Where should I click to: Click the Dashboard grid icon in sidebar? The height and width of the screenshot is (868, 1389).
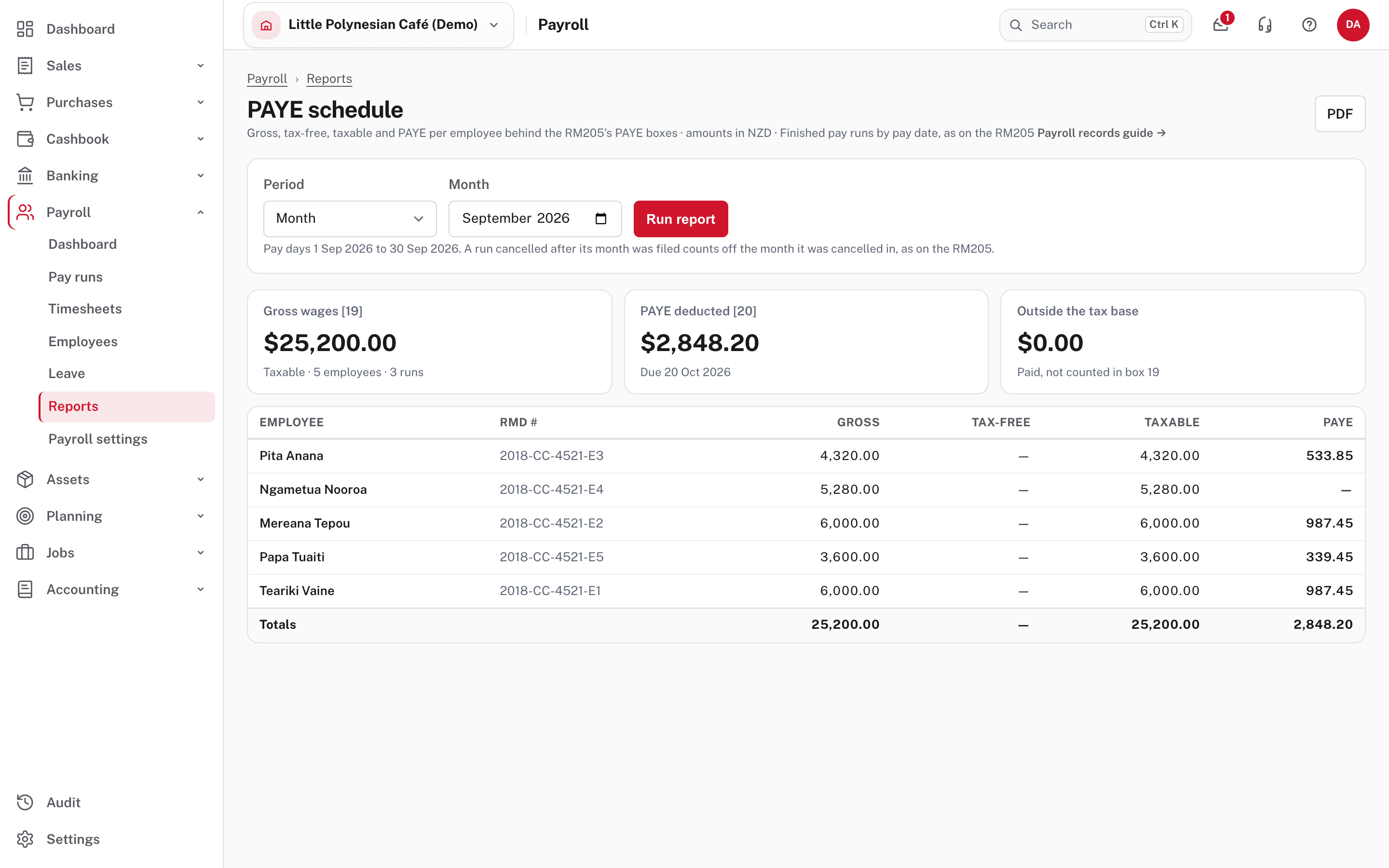pyautogui.click(x=25, y=29)
